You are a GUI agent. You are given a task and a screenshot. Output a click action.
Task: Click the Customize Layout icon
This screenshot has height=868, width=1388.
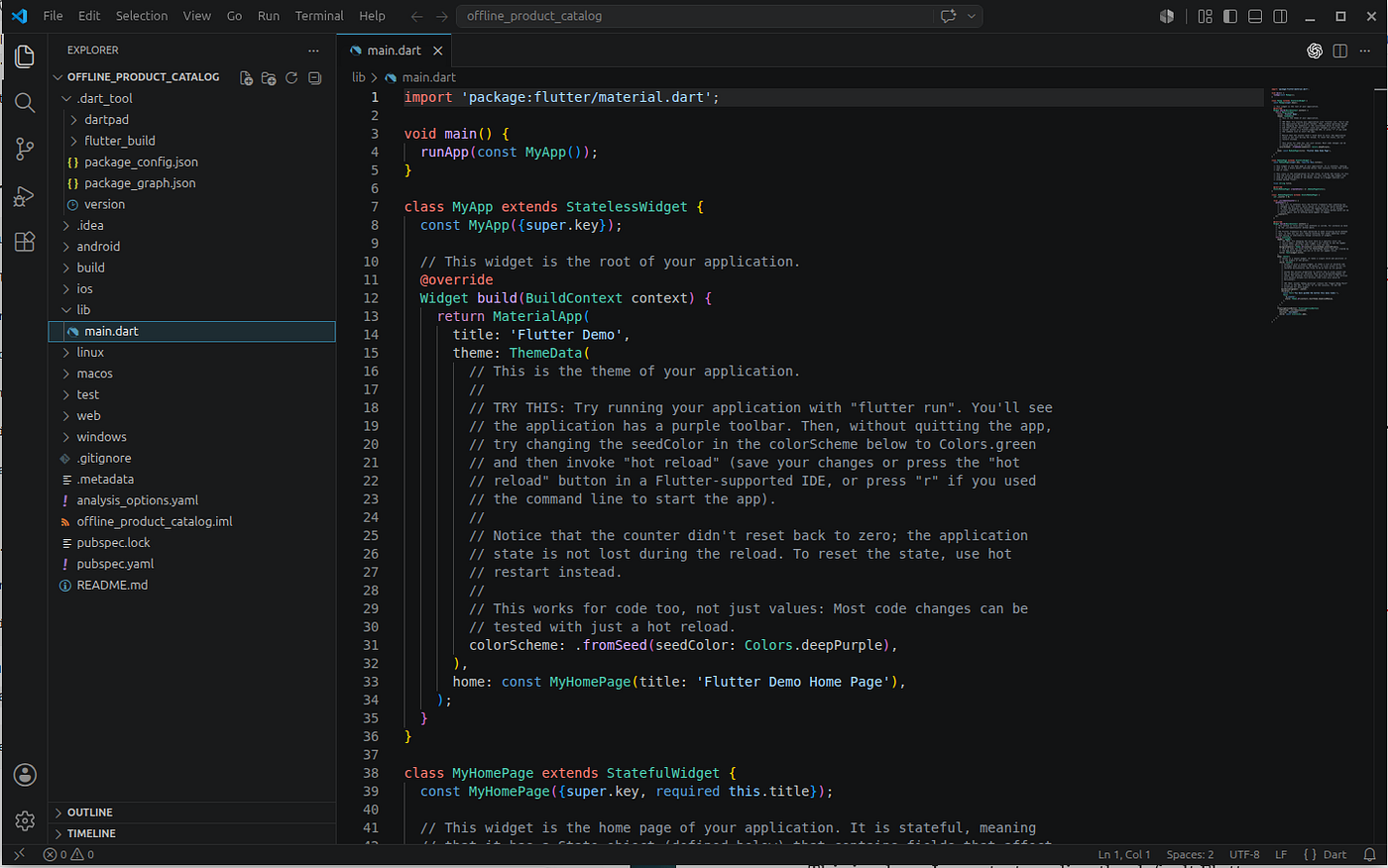pos(1205,16)
